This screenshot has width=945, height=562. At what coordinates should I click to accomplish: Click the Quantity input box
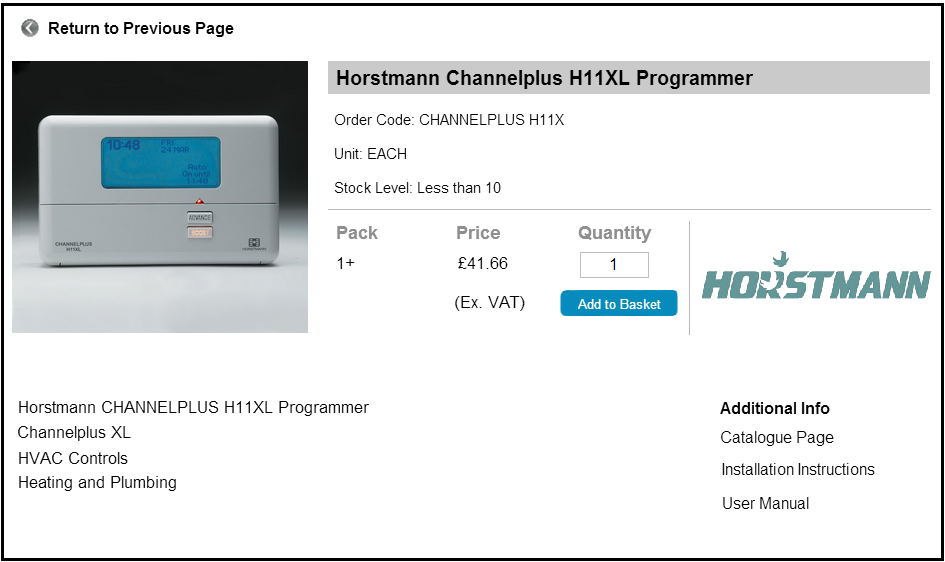614,265
